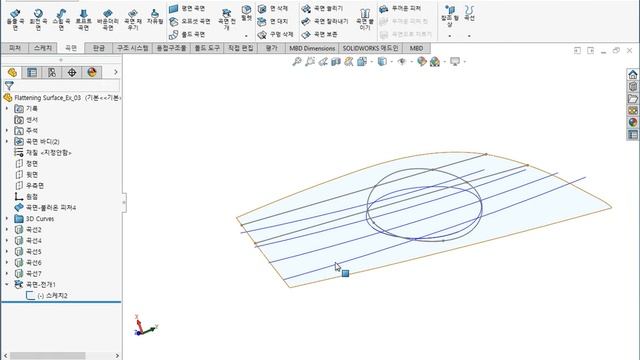The height and width of the screenshot is (360, 640).
Task: Open the 참조 형상 dropdown arrow
Action: pyautogui.click(x=450, y=36)
